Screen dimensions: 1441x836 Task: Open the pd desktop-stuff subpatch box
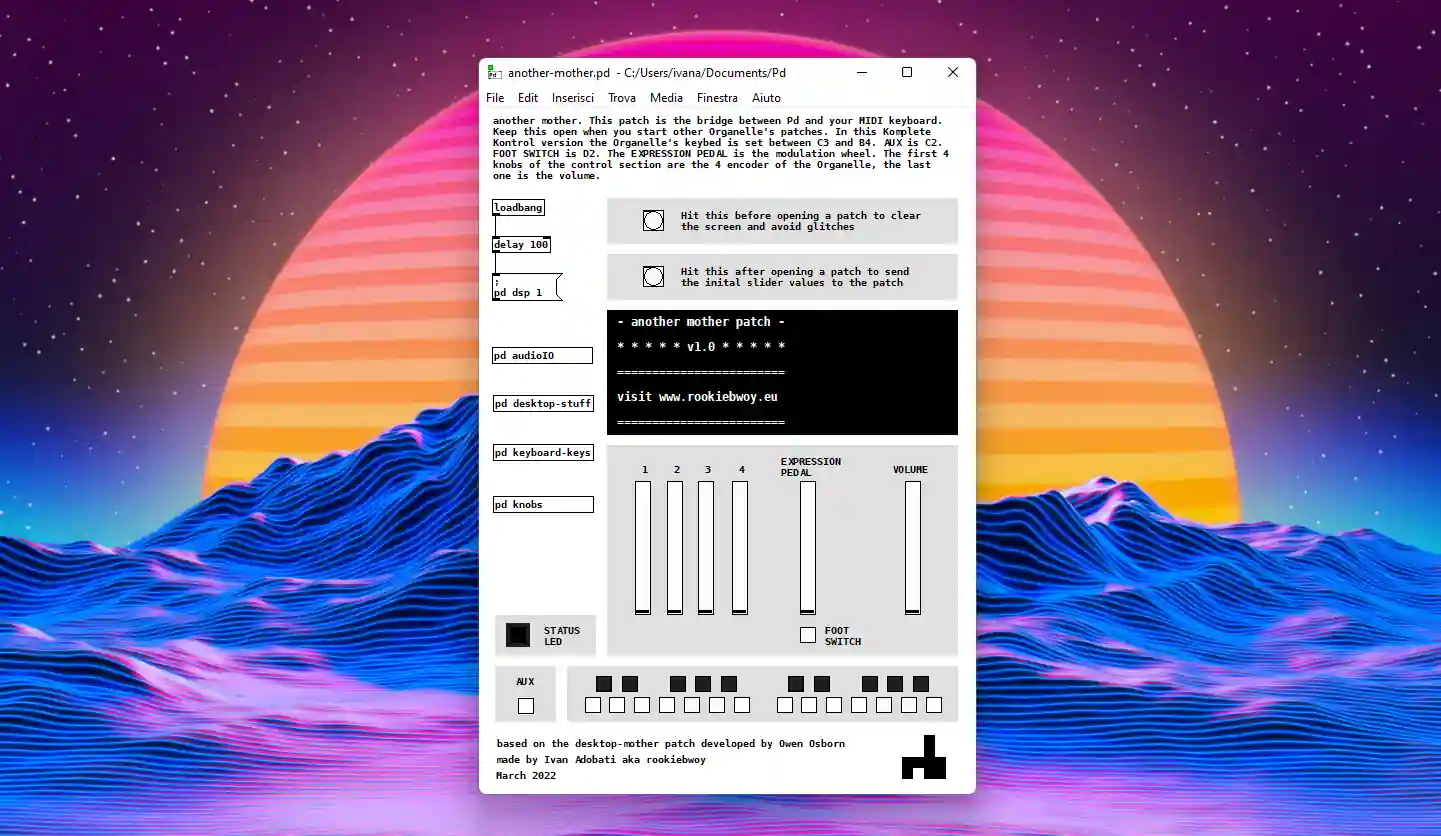click(543, 404)
